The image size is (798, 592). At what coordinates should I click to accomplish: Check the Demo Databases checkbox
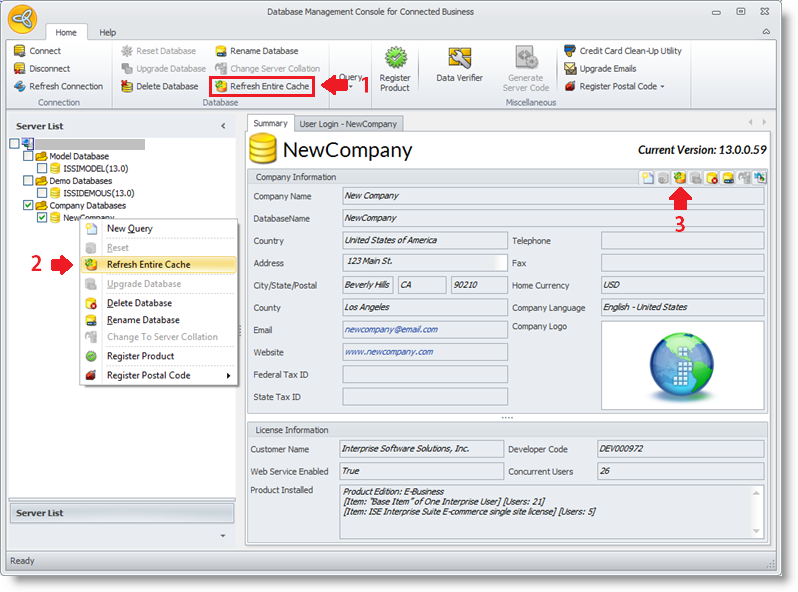point(28,181)
